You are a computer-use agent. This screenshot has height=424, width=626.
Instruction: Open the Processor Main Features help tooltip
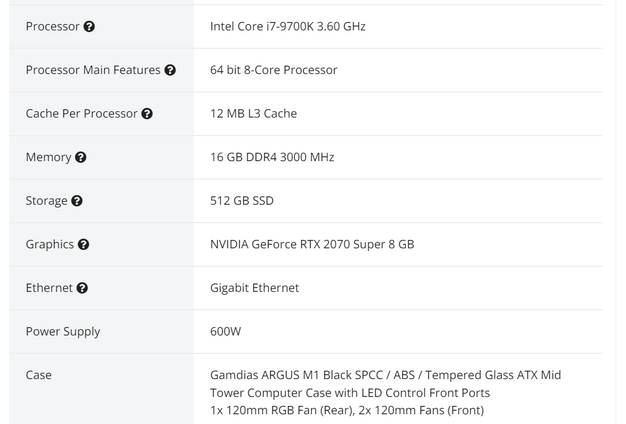(x=170, y=70)
